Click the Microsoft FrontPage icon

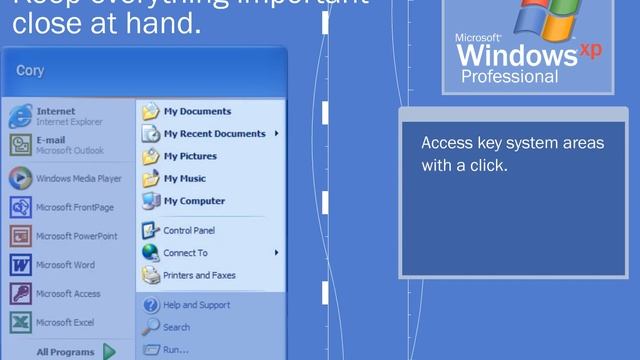(x=20, y=207)
